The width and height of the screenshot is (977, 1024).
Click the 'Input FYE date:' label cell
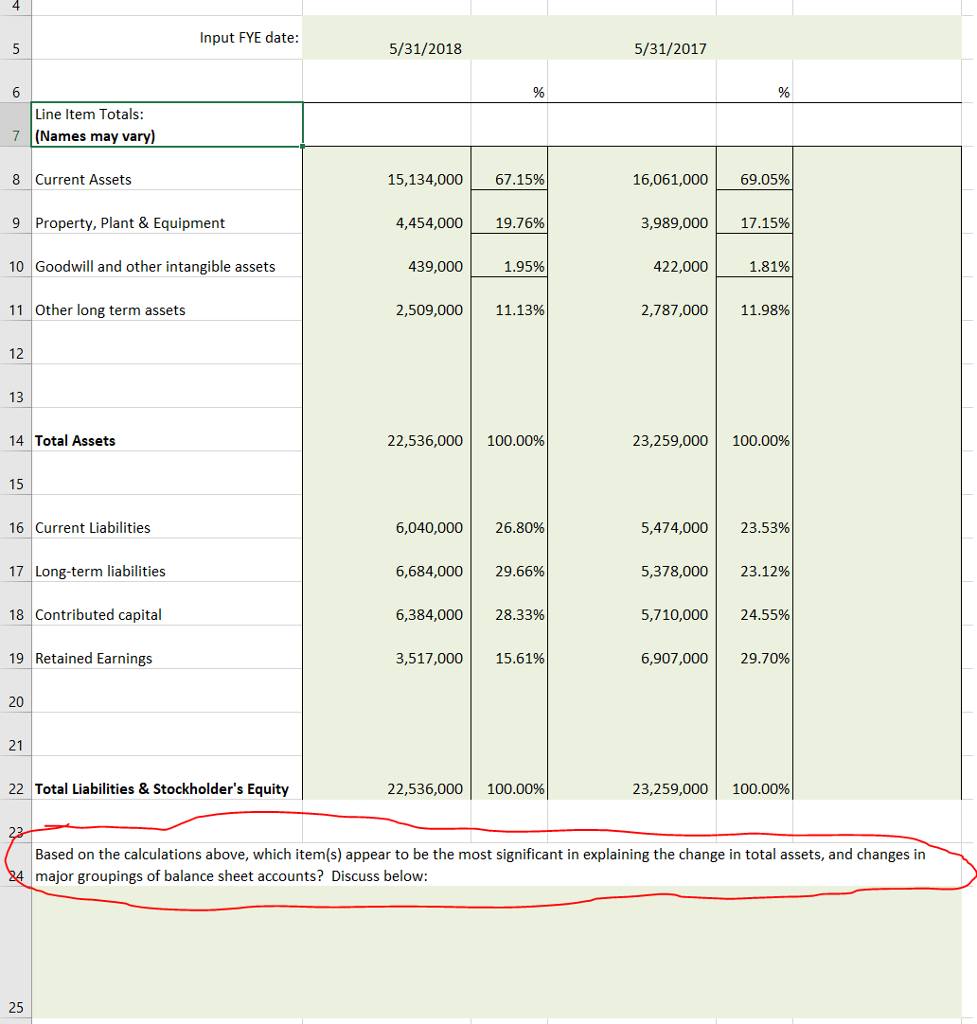167,38
